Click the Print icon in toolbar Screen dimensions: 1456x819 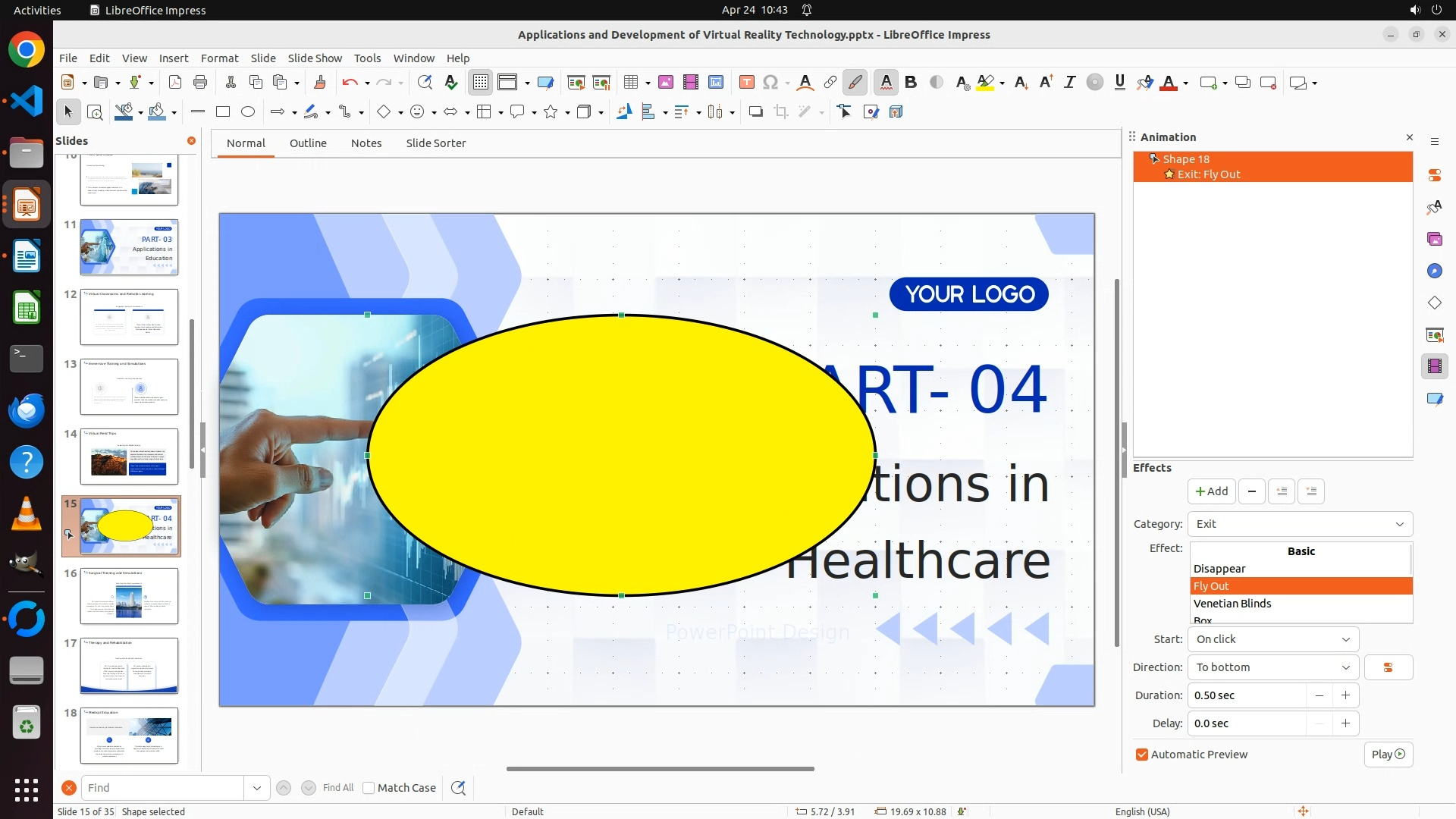click(200, 83)
